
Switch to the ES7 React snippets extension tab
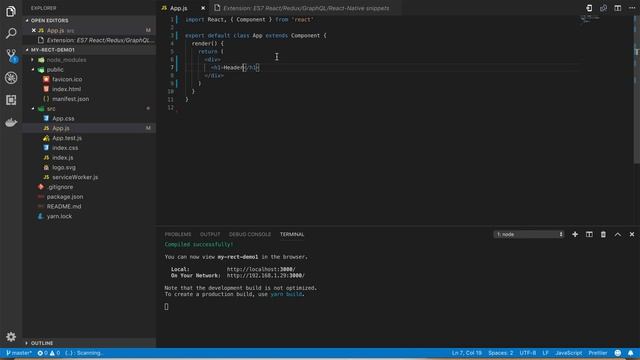click(305, 8)
